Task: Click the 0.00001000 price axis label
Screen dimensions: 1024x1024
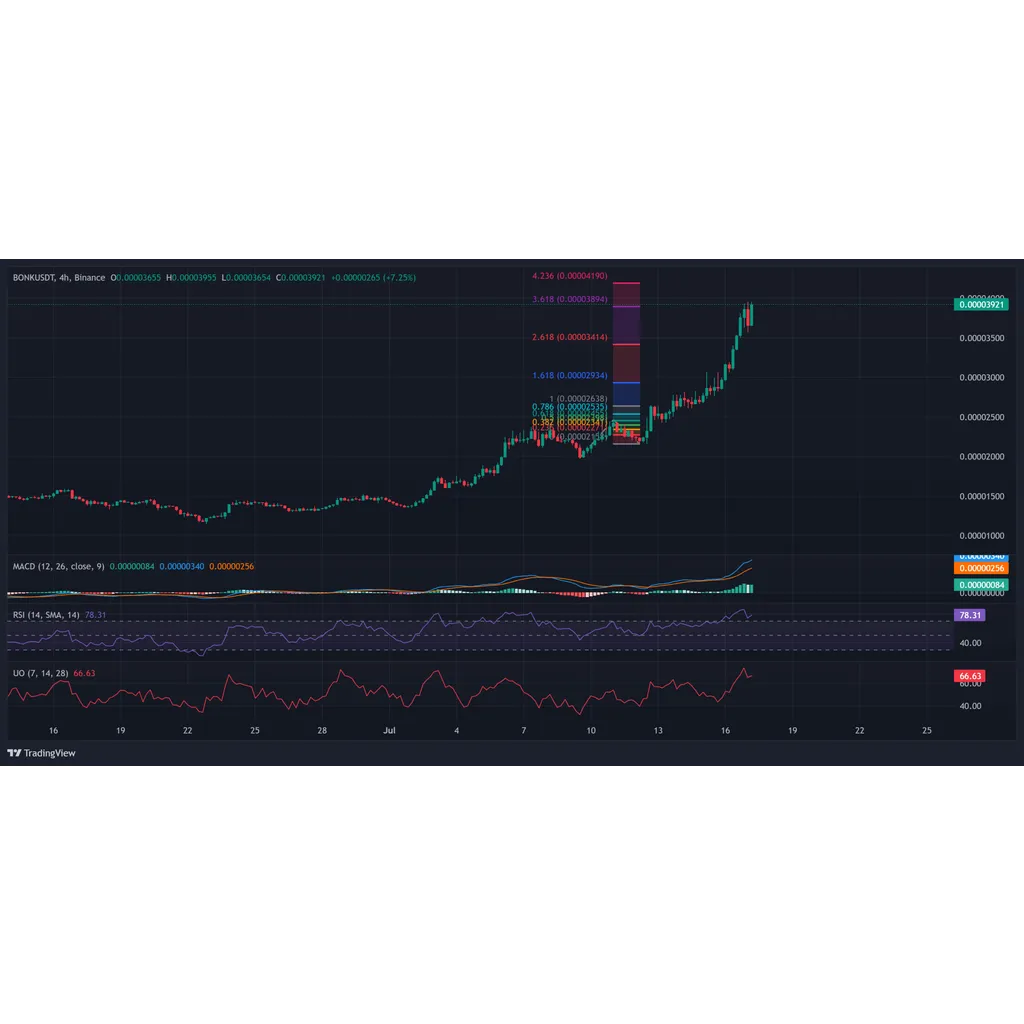Action: (982, 536)
